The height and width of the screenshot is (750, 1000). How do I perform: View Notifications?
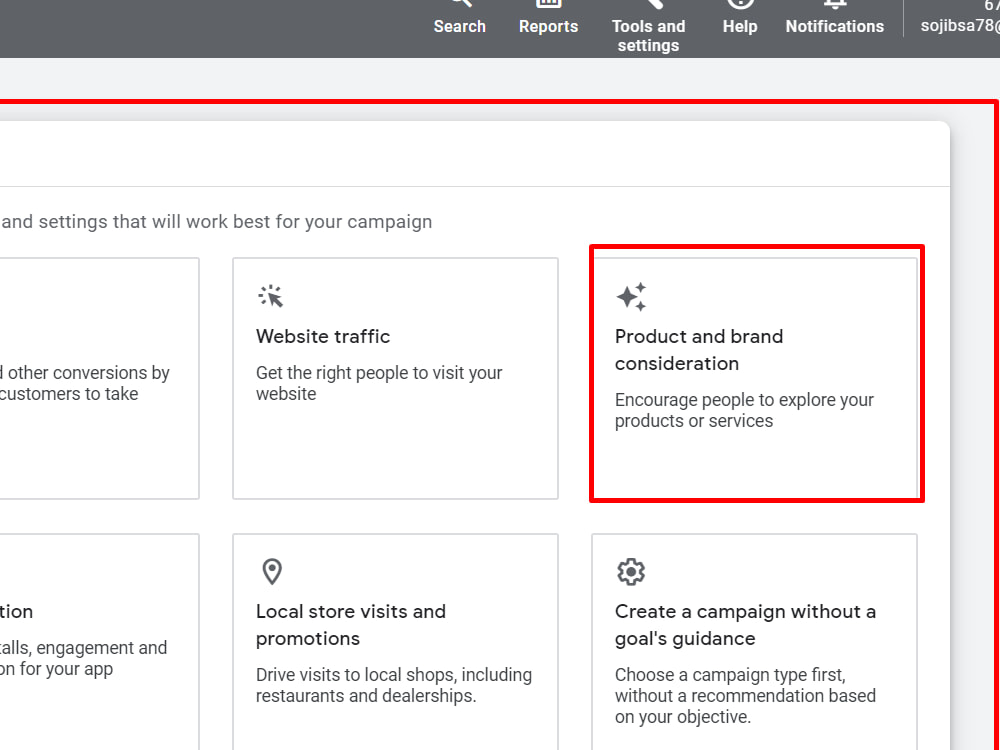pyautogui.click(x=834, y=18)
